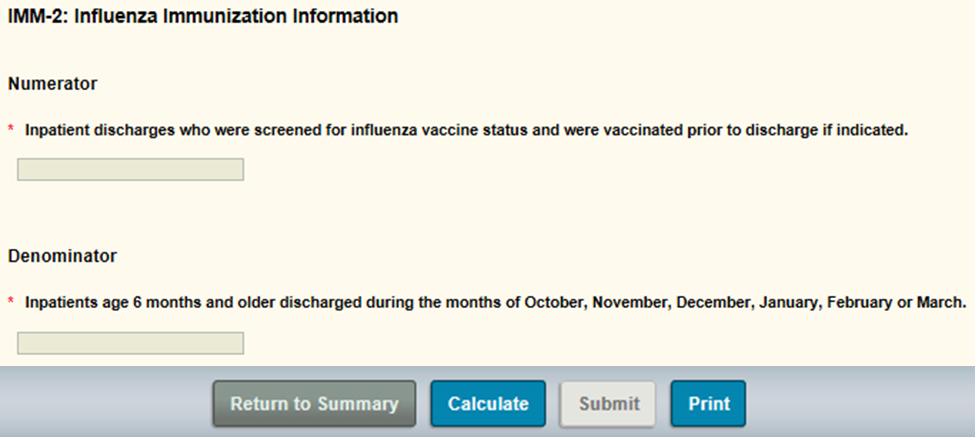The image size is (975, 437).
Task: Click the Denominator section heading
Action: tap(62, 256)
